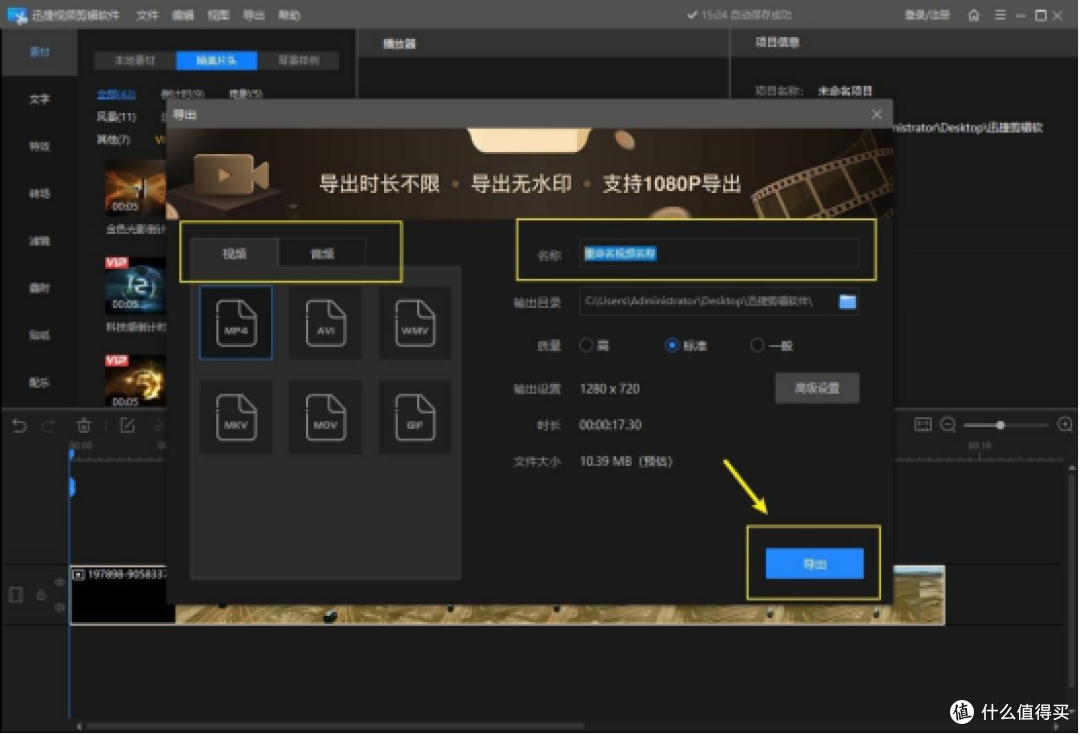The height and width of the screenshot is (735, 1080).
Task: Click the application logo in title bar
Action: (x=17, y=15)
